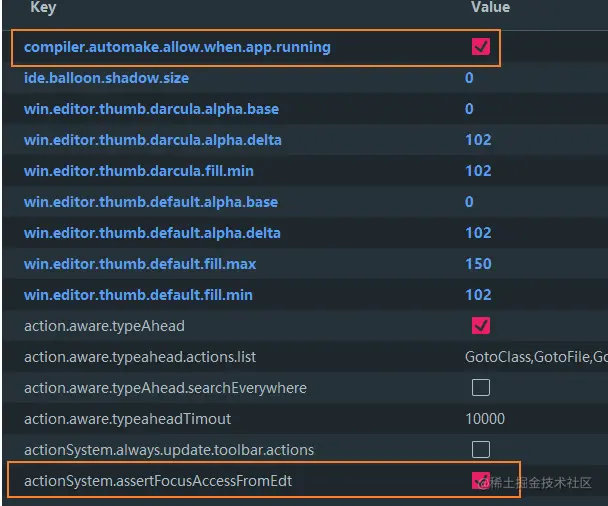608x506 pixels.
Task: Select win.editor.thumb.default.alpha.delta key
Action: pyautogui.click(x=152, y=233)
